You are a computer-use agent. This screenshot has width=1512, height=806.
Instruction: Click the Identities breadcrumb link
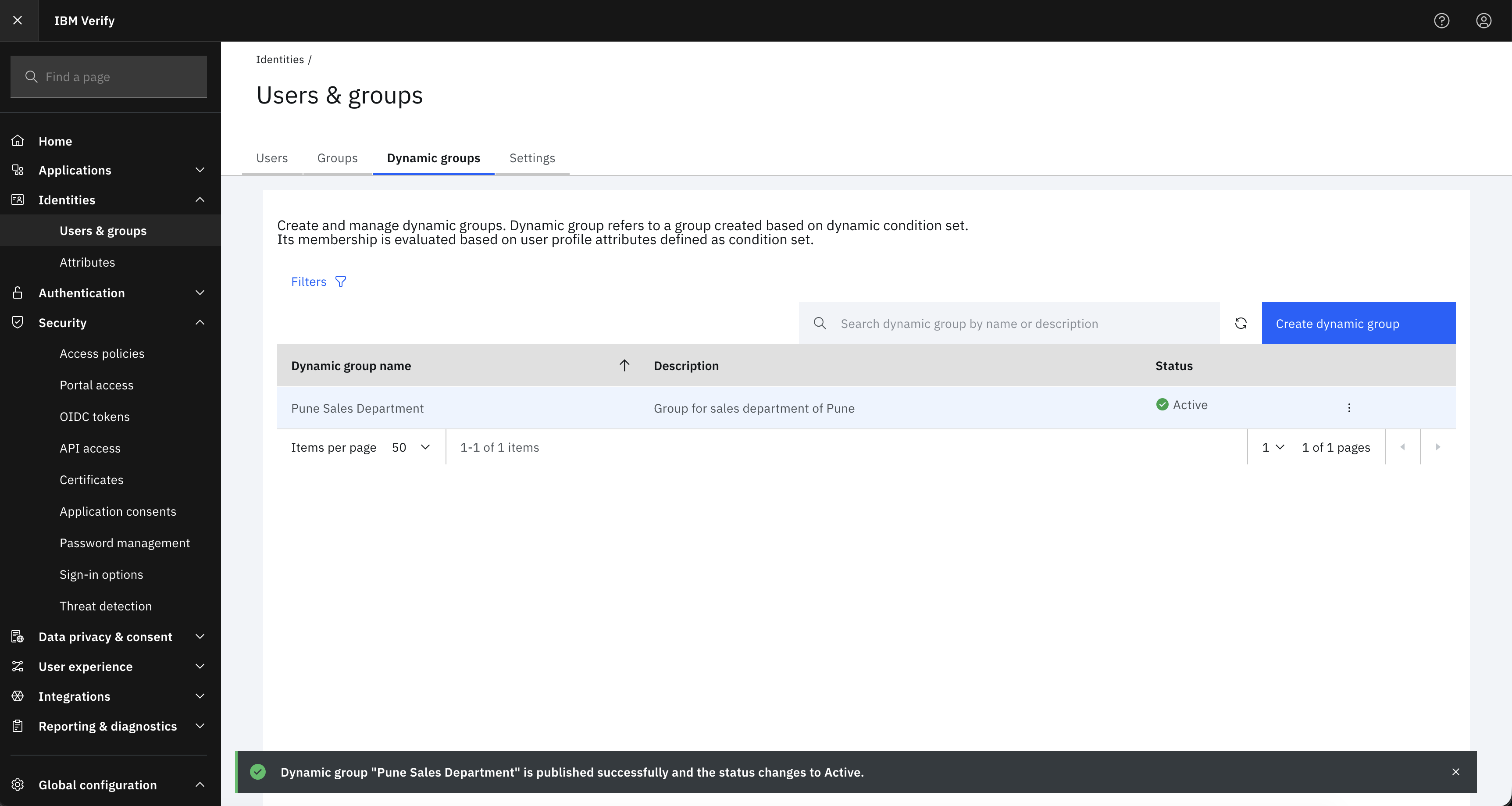[280, 59]
